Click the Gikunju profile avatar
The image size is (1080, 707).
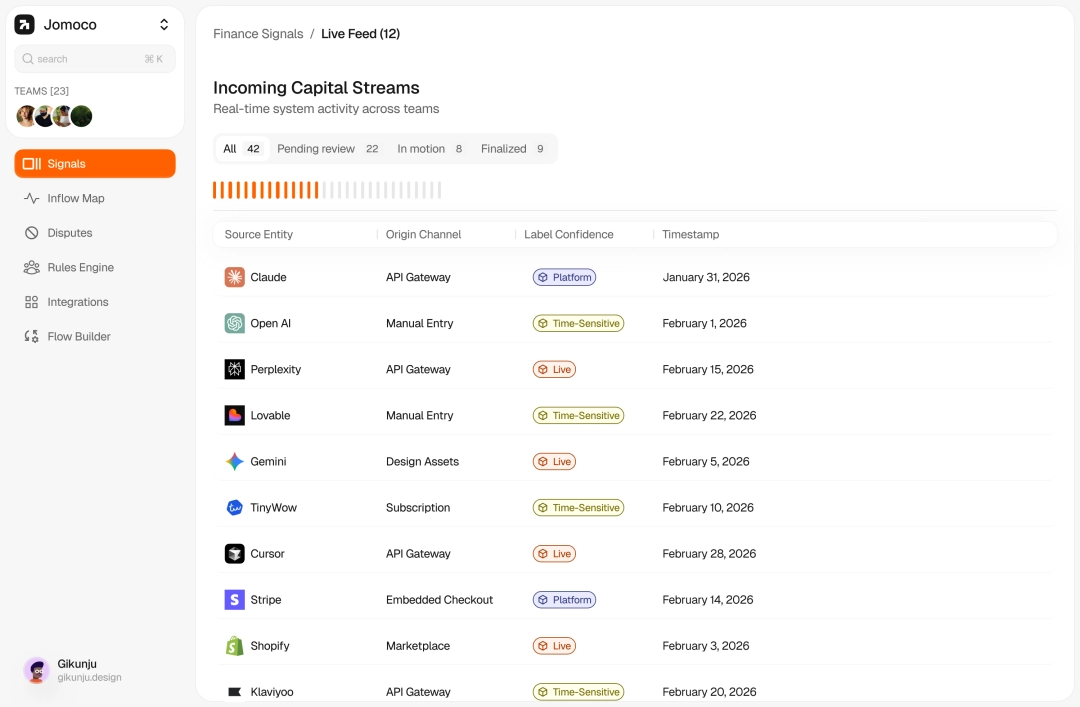pos(37,670)
